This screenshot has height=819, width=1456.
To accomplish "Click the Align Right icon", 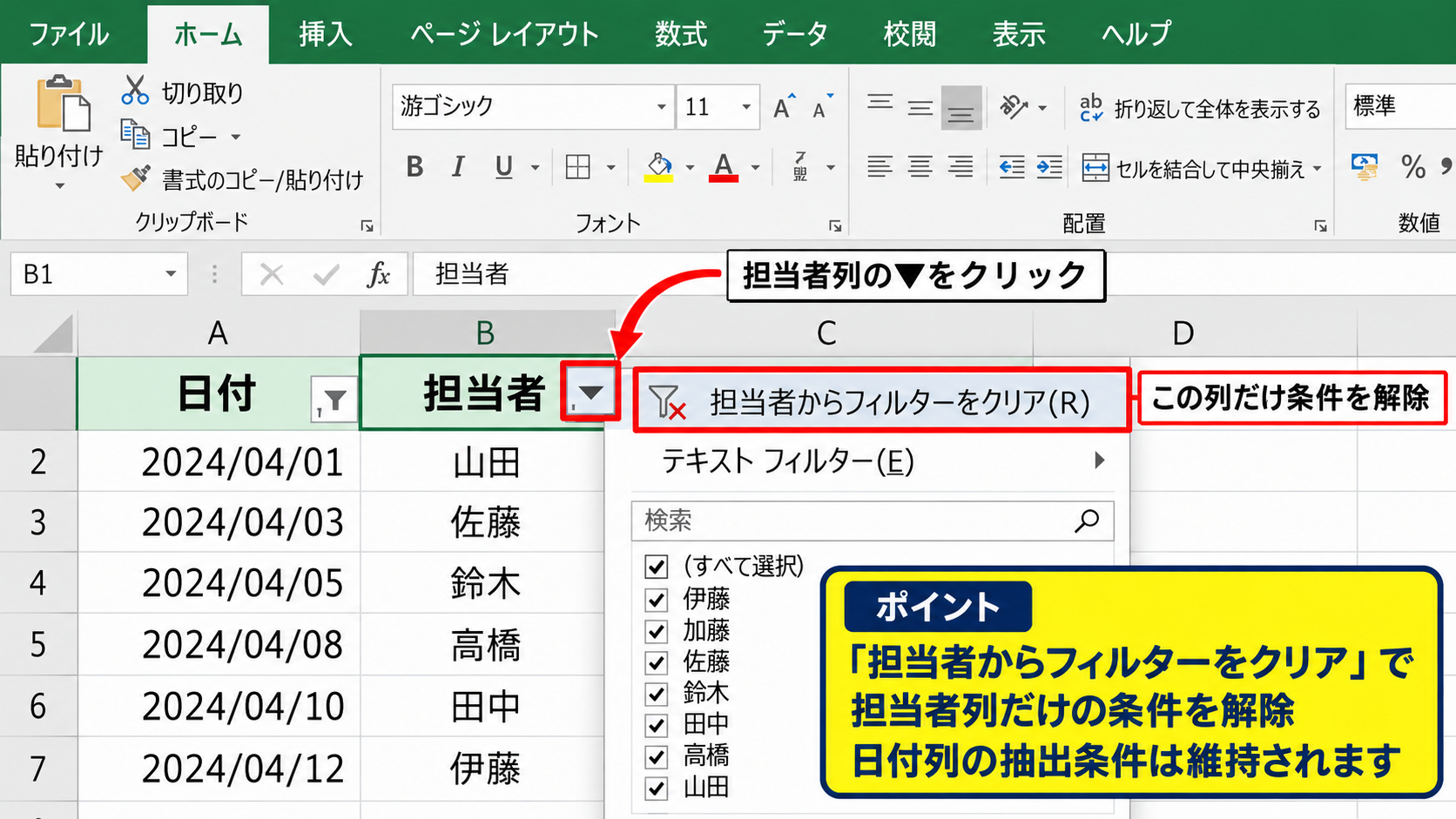I will (x=961, y=166).
